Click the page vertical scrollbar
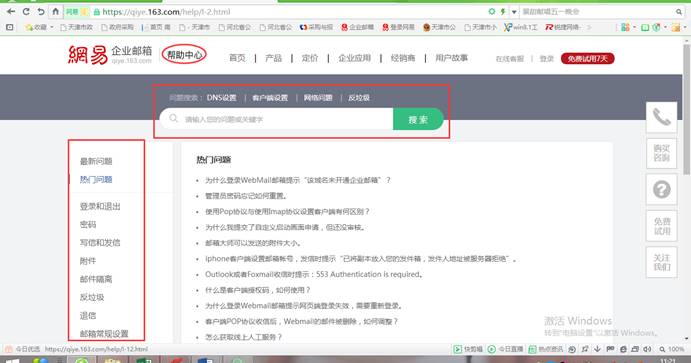This screenshot has width=691, height=363. (686, 108)
